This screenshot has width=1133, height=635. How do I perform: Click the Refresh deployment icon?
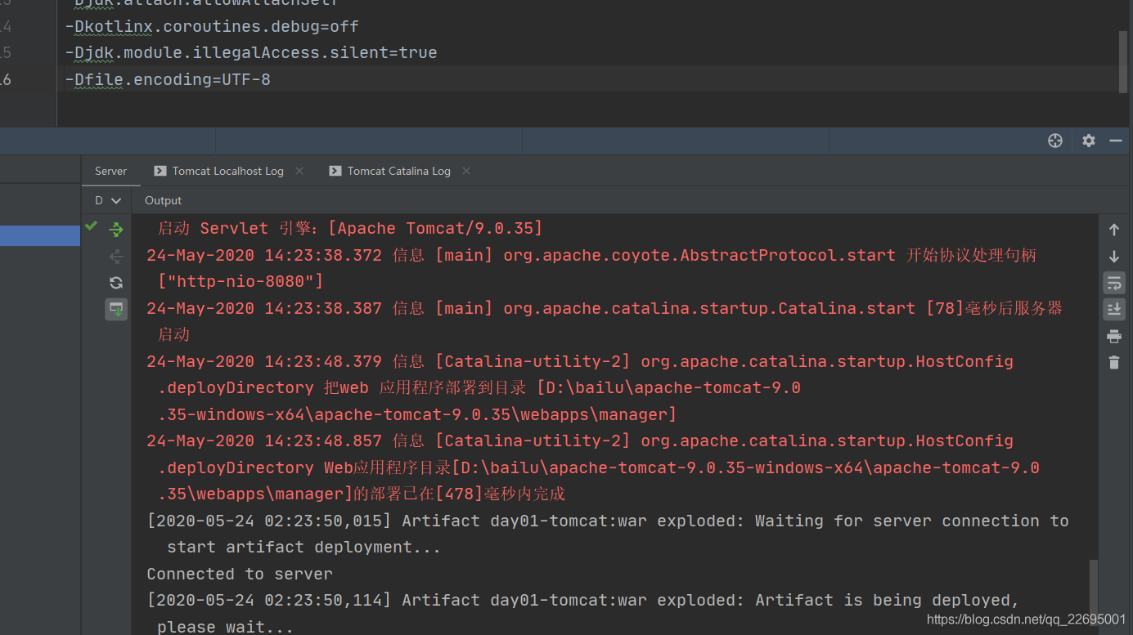(x=116, y=282)
